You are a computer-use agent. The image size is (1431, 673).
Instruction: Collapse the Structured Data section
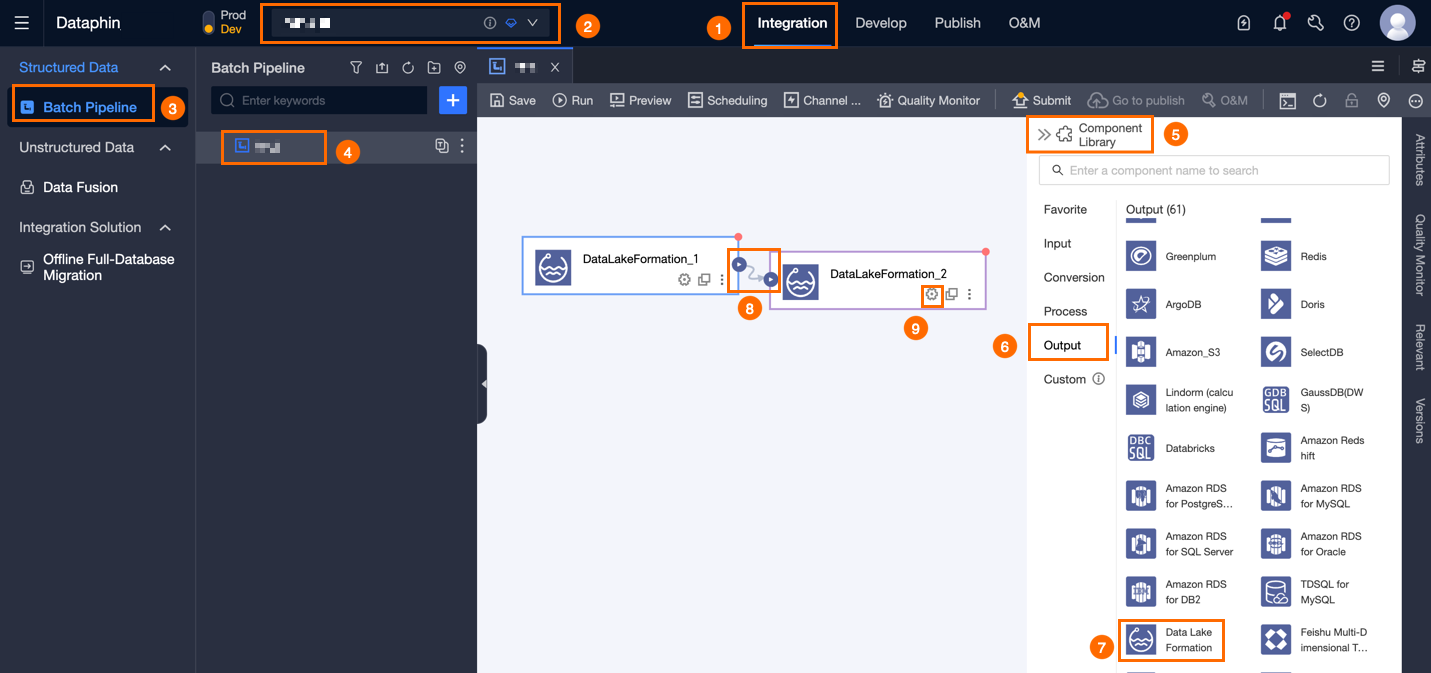coord(166,68)
